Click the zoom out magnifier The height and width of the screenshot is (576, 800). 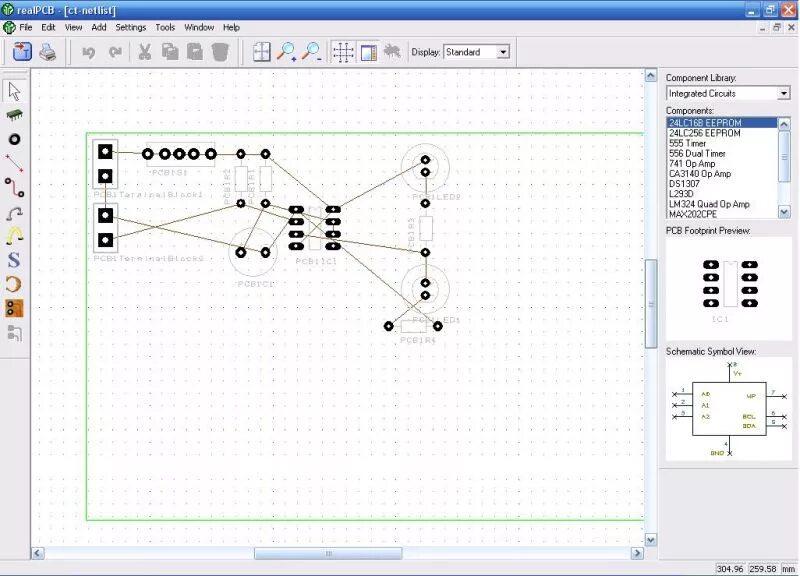click(311, 52)
